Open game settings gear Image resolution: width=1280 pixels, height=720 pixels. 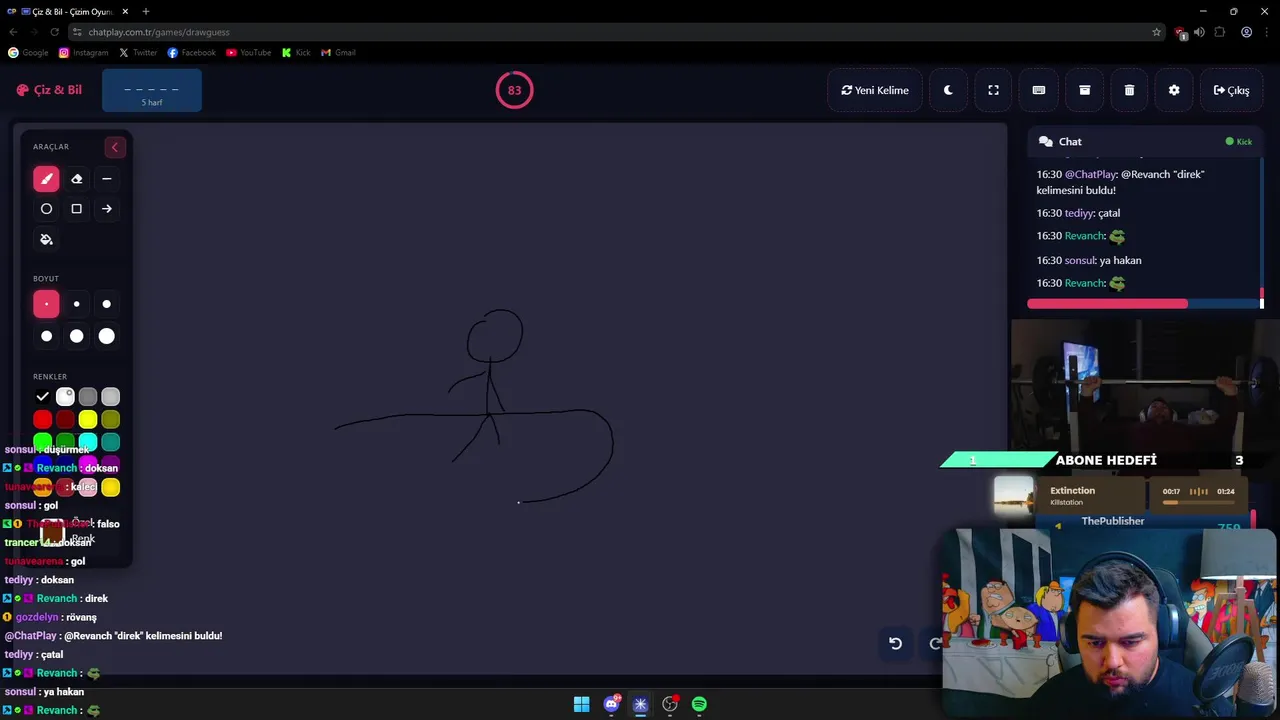(1174, 90)
